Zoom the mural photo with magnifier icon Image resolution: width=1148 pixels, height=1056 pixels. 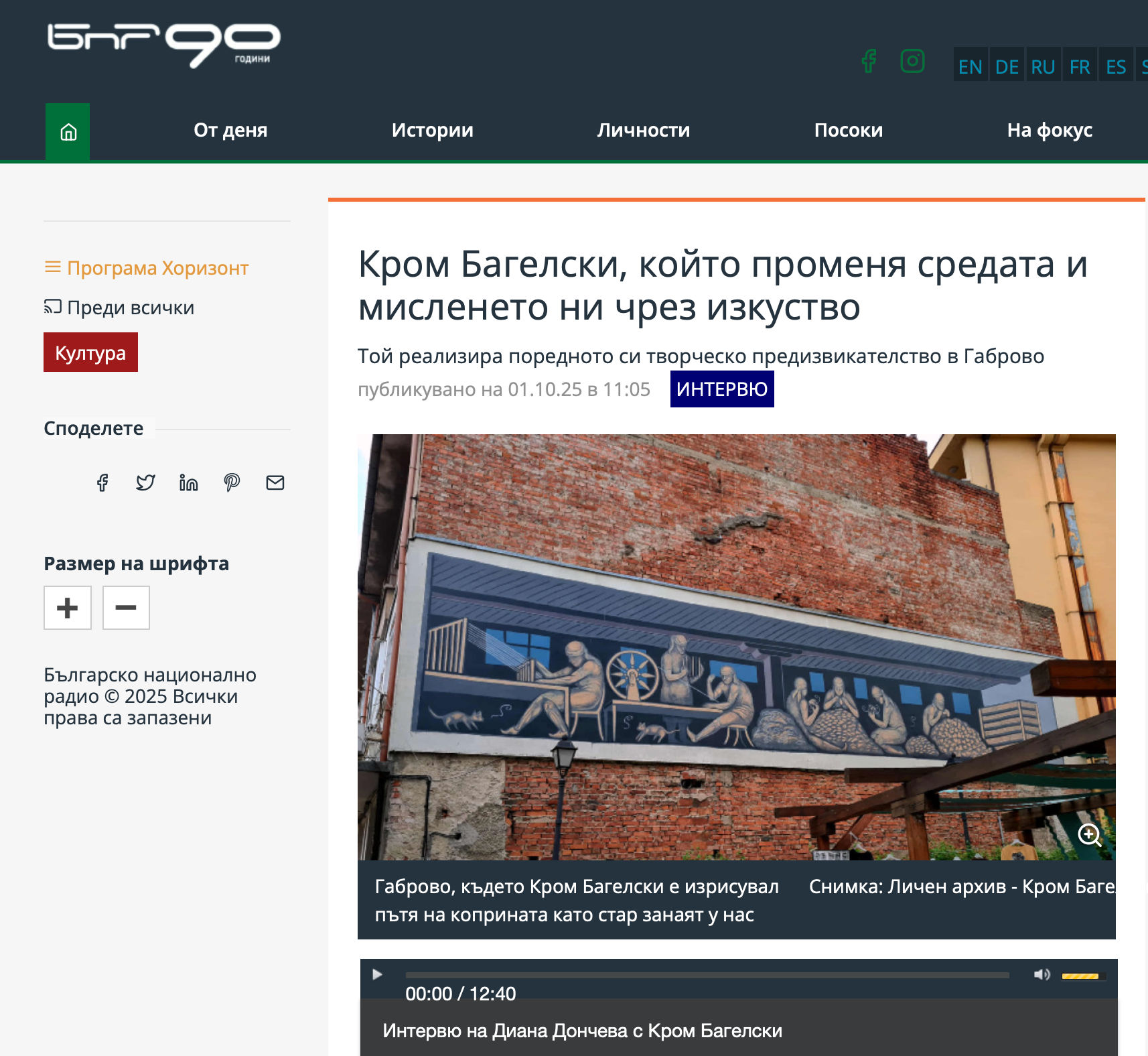point(1090,835)
